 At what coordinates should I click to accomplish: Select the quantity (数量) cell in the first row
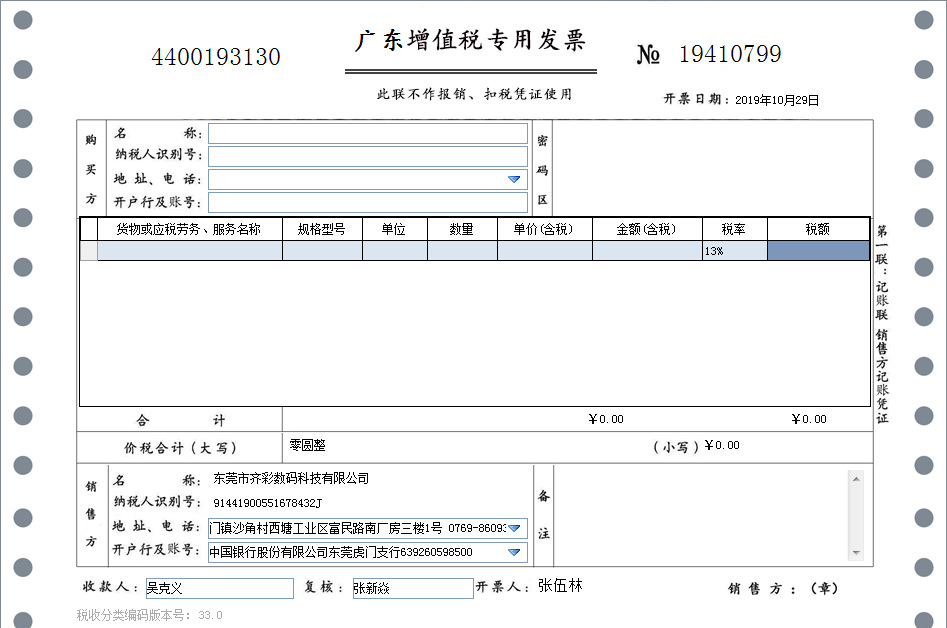[463, 251]
